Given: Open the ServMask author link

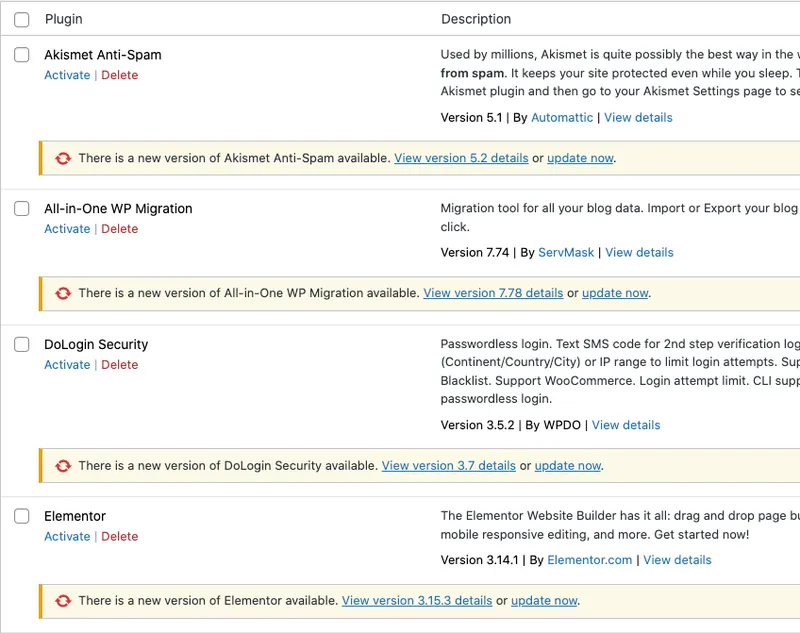Looking at the screenshot, I should 566,253.
